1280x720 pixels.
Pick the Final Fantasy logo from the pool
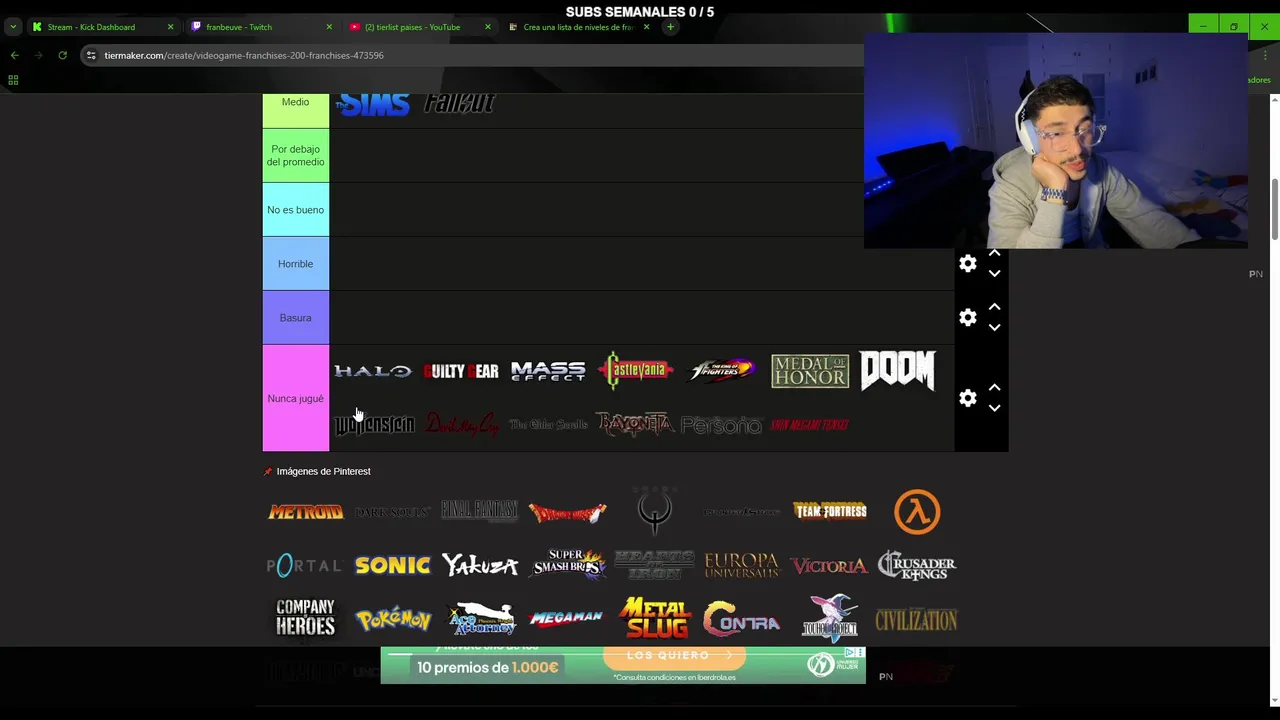[480, 512]
